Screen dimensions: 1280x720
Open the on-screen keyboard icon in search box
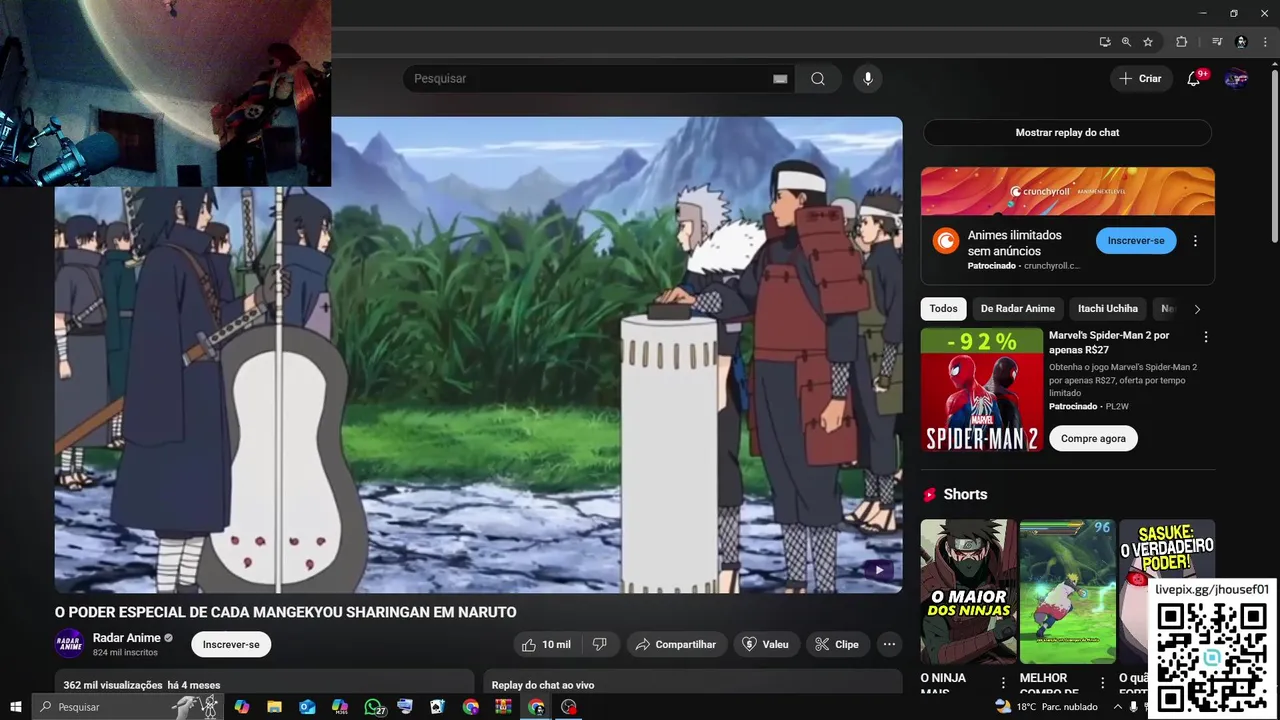tap(780, 79)
